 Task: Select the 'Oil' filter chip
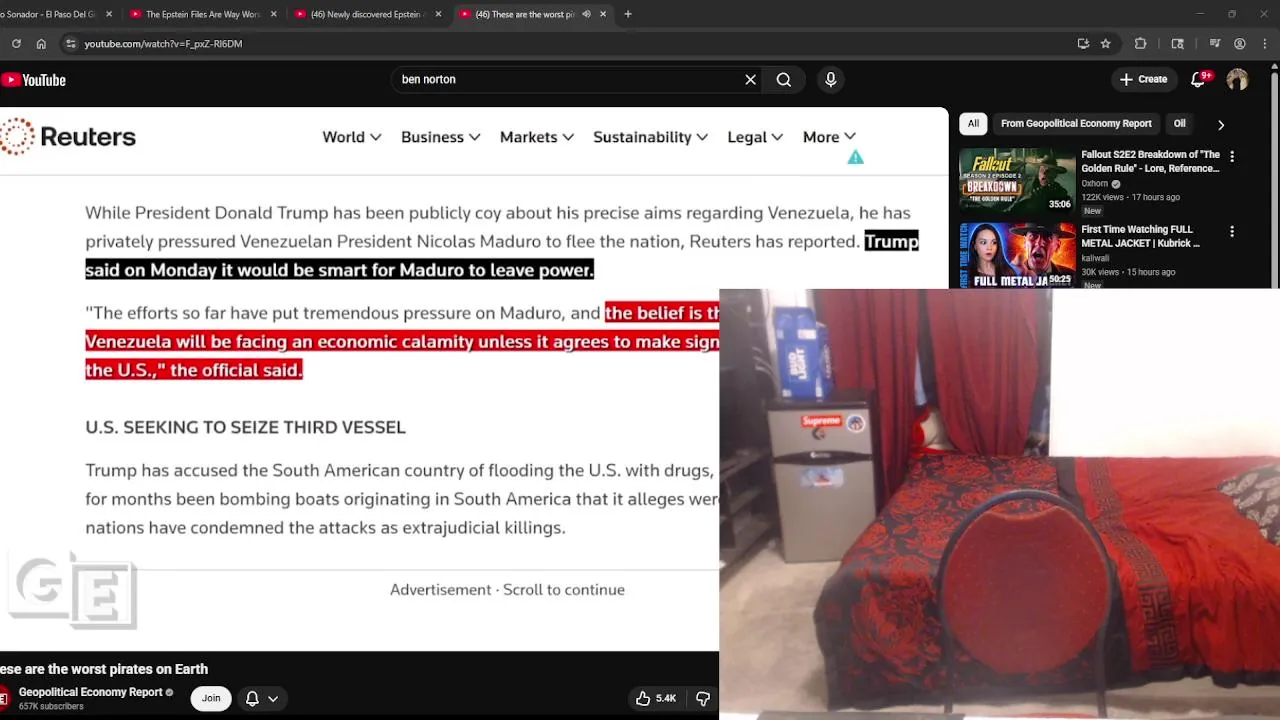1179,124
